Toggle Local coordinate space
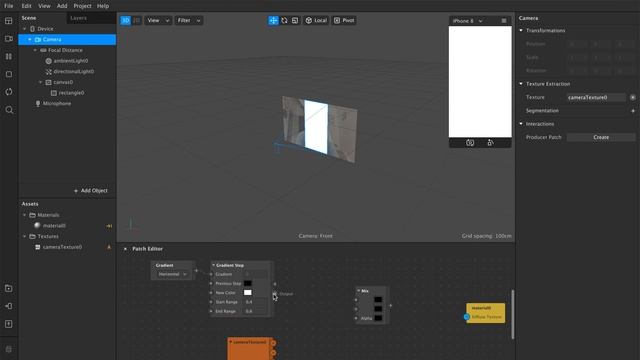 coord(316,20)
